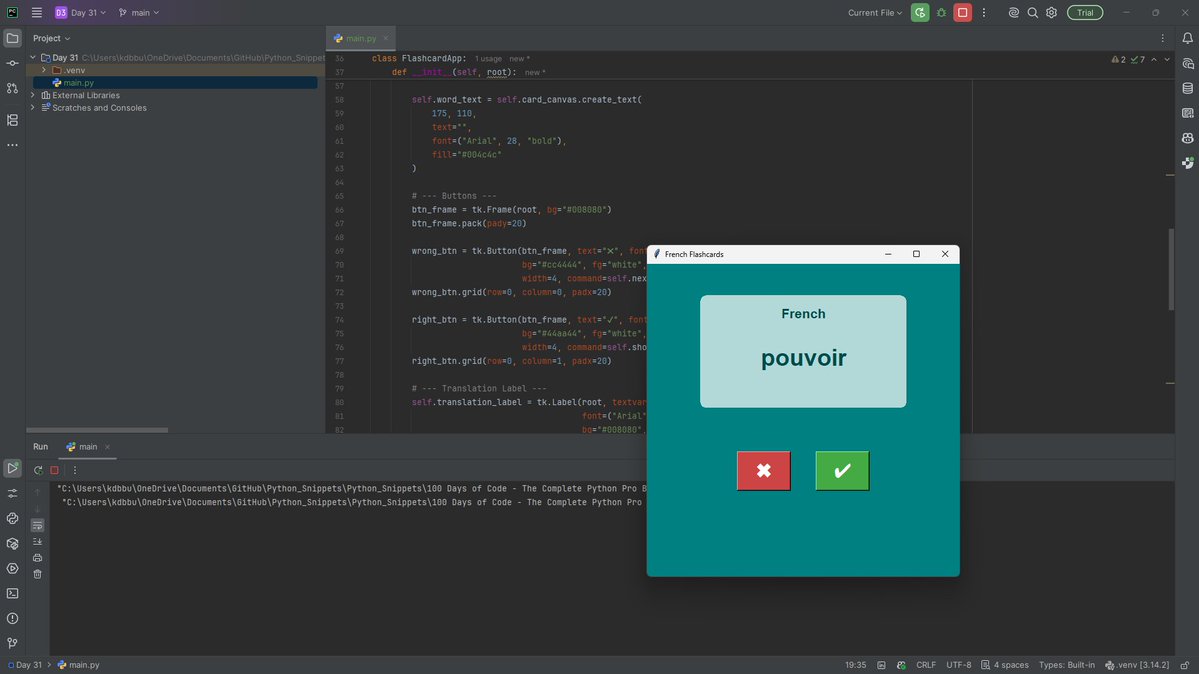Click the .venv interpreter status entry
The image size is (1199, 674).
(x=1137, y=665)
